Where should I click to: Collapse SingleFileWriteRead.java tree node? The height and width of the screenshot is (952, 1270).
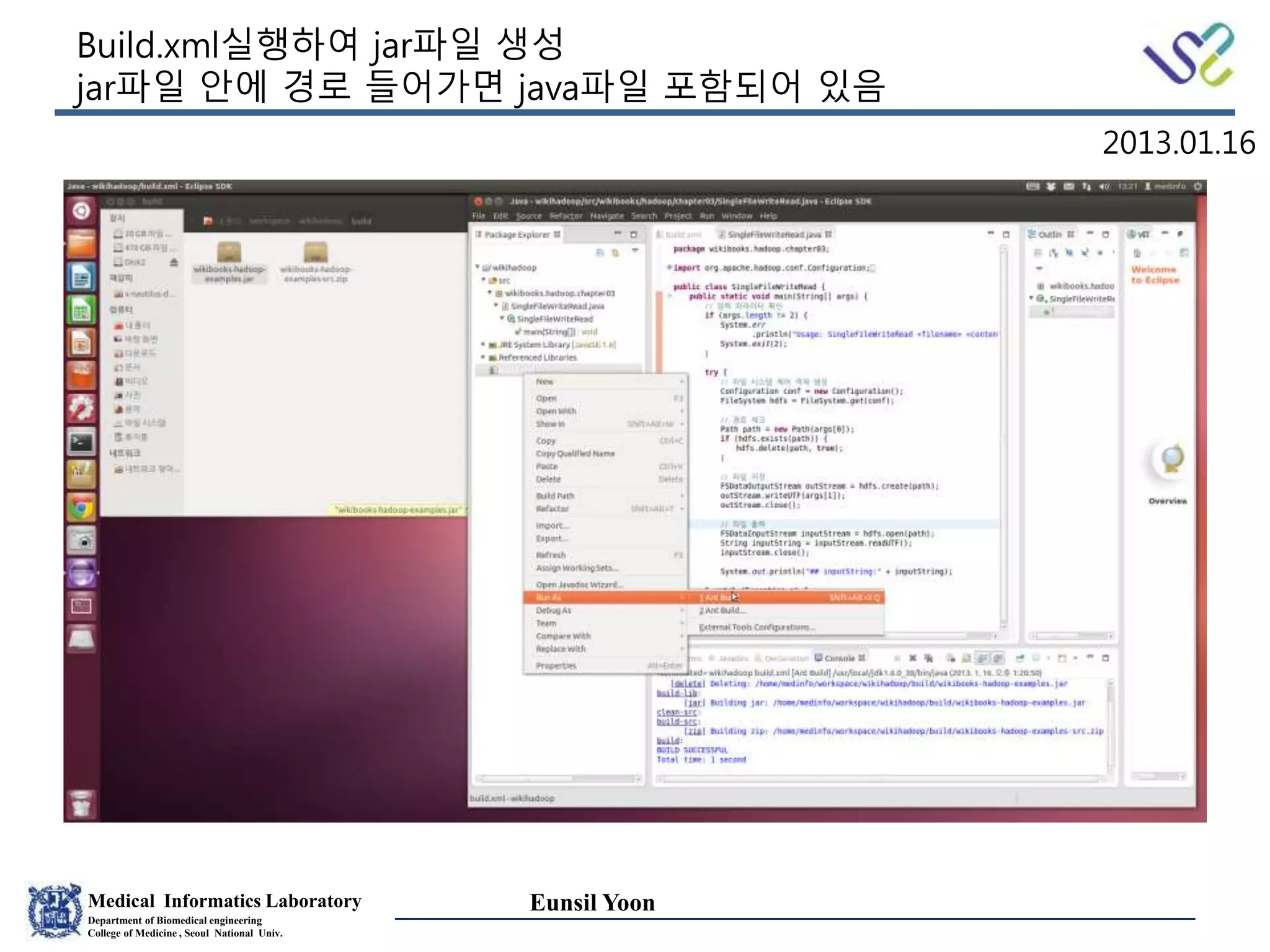(x=495, y=306)
